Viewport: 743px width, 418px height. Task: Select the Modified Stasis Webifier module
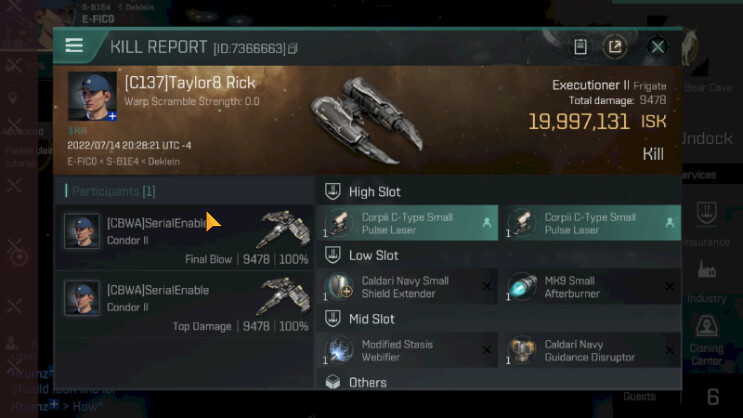point(408,350)
